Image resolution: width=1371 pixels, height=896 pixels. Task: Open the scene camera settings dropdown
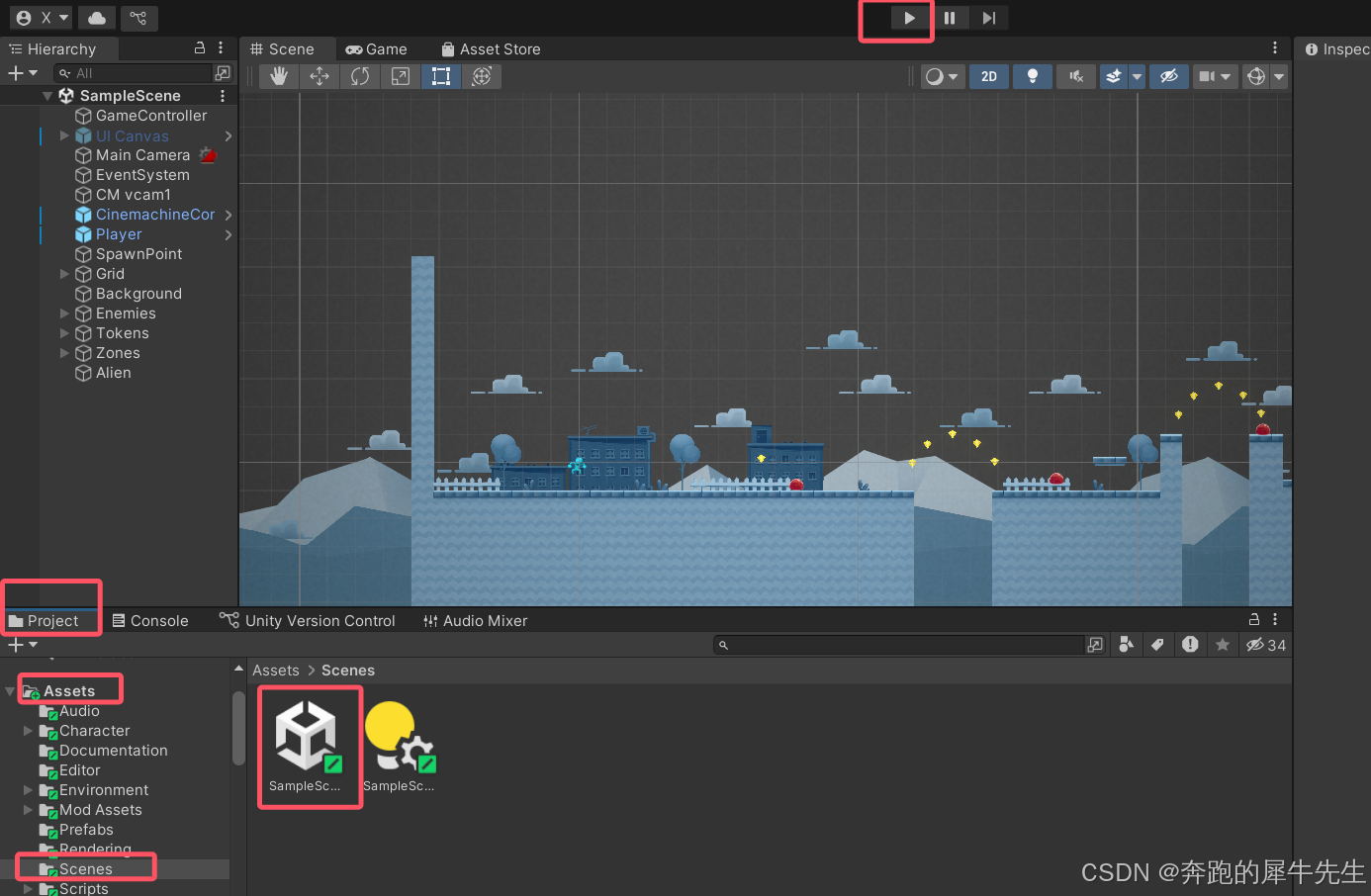pyautogui.click(x=1215, y=76)
